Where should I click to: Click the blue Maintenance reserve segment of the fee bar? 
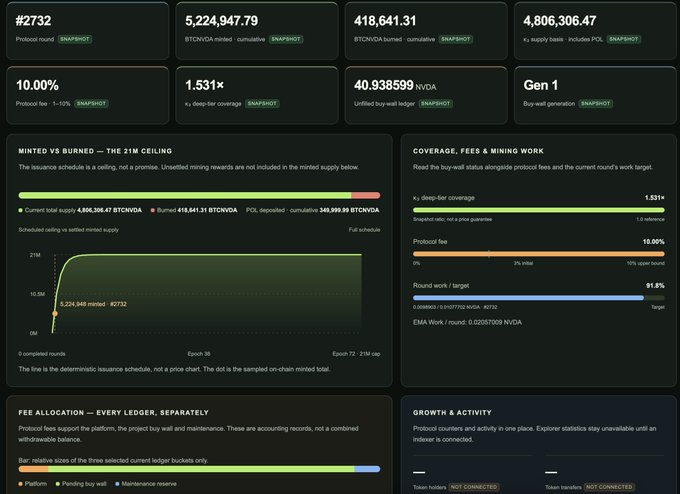367,469
